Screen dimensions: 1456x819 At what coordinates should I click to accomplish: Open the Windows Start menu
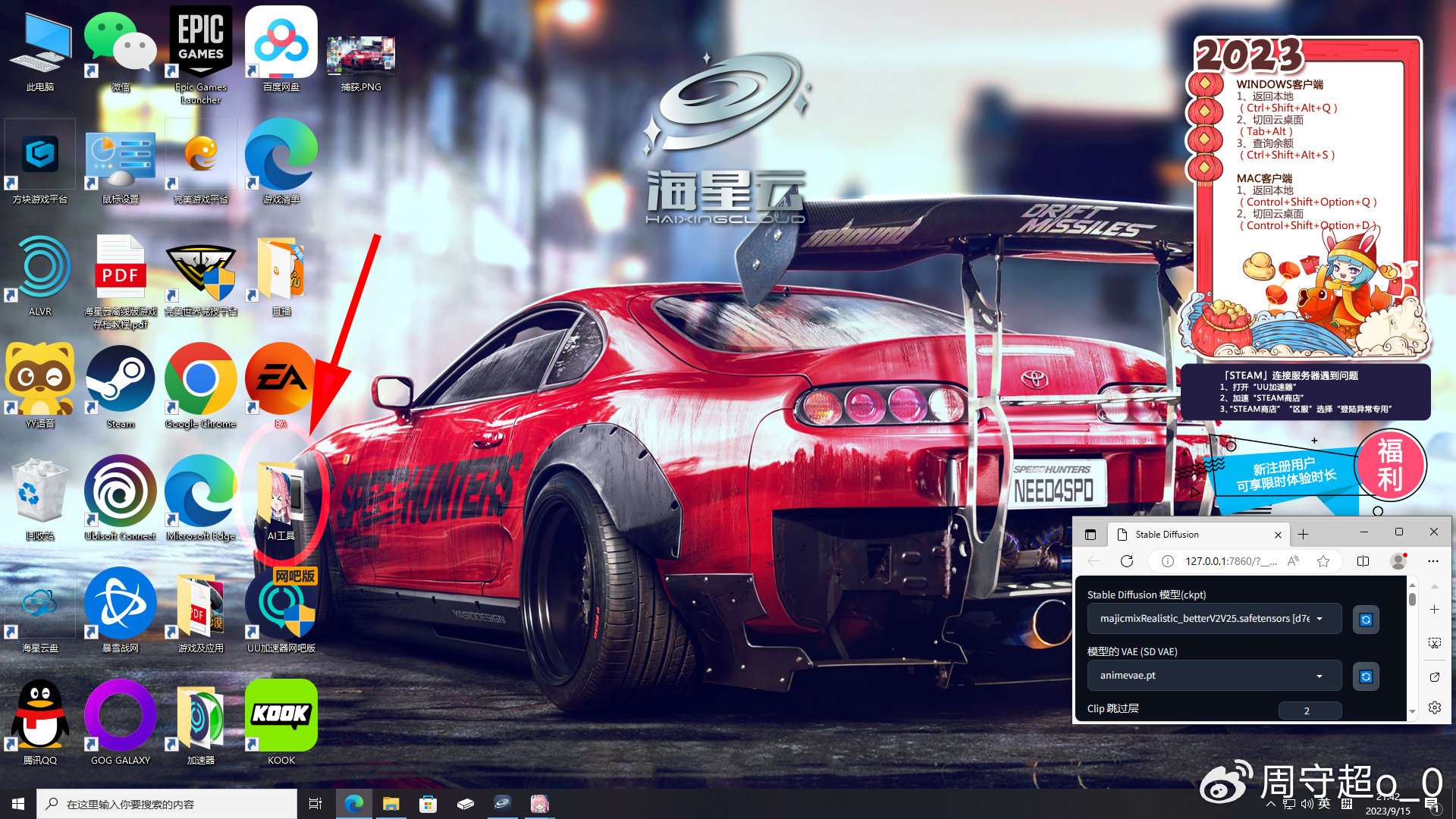[x=18, y=804]
